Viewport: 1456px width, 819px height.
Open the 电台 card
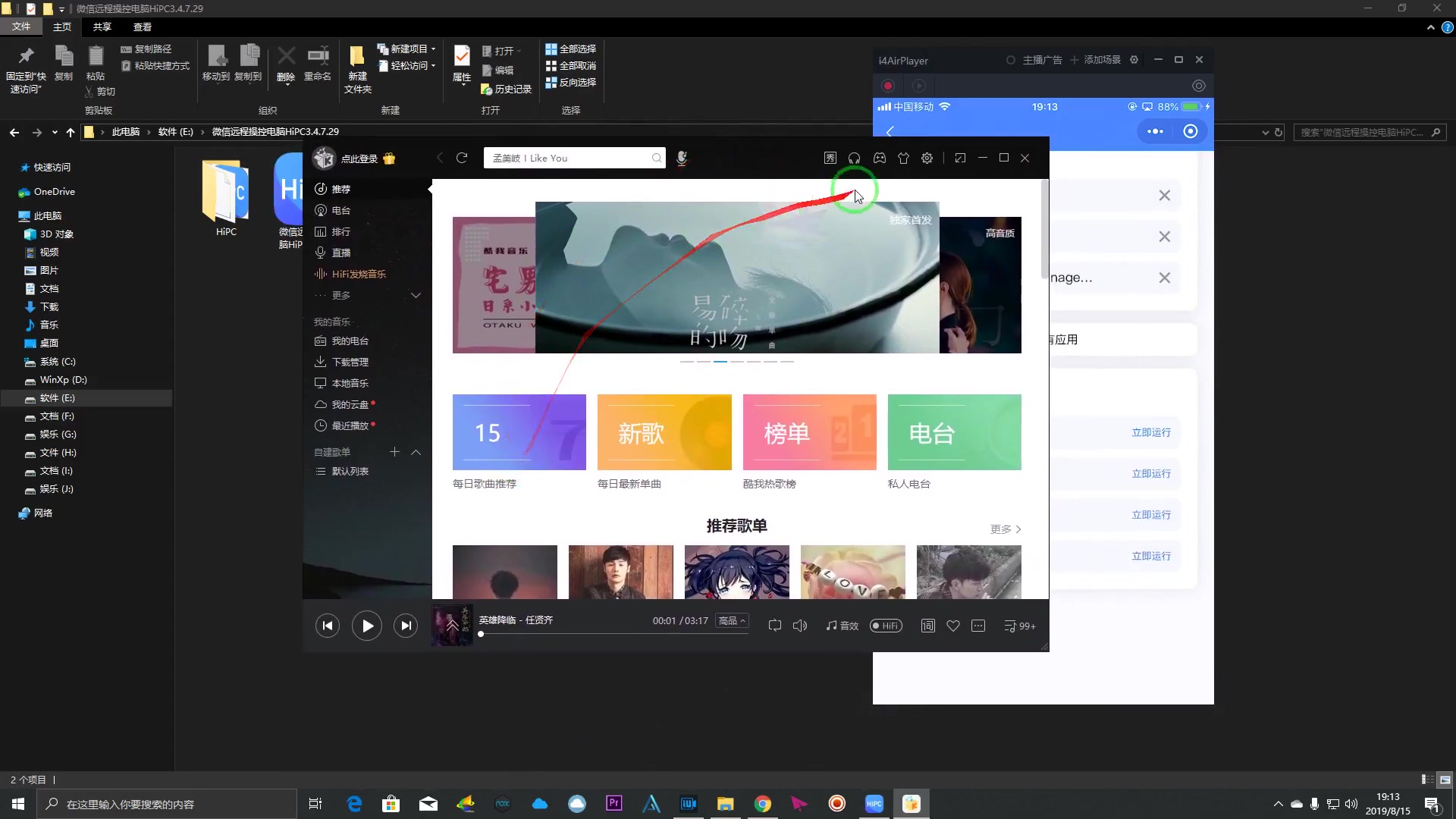(x=955, y=432)
